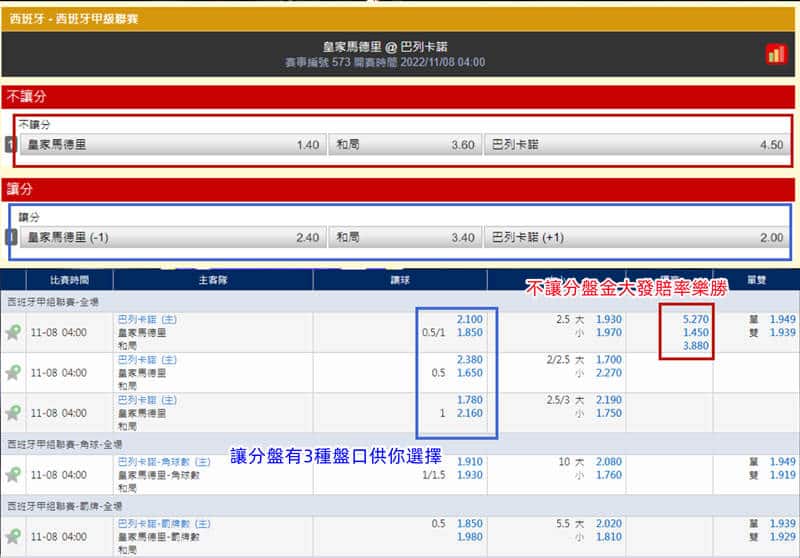
Task: Select 和局 3.40 handicap bet
Action: (x=405, y=238)
